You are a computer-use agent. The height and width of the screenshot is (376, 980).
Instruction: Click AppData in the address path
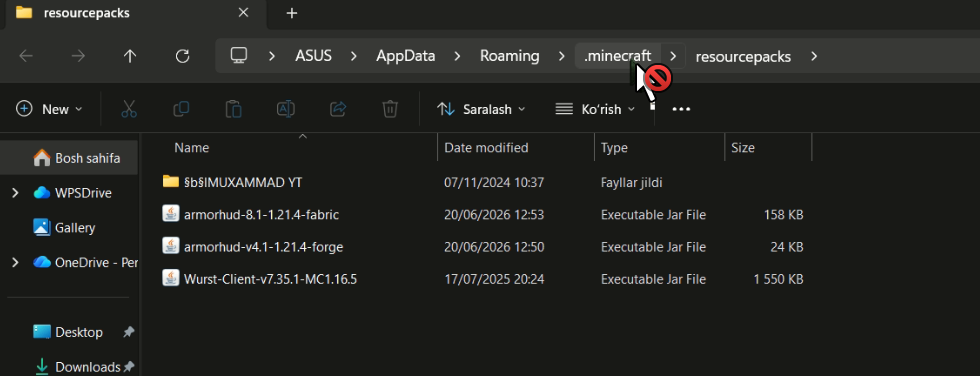click(x=406, y=56)
